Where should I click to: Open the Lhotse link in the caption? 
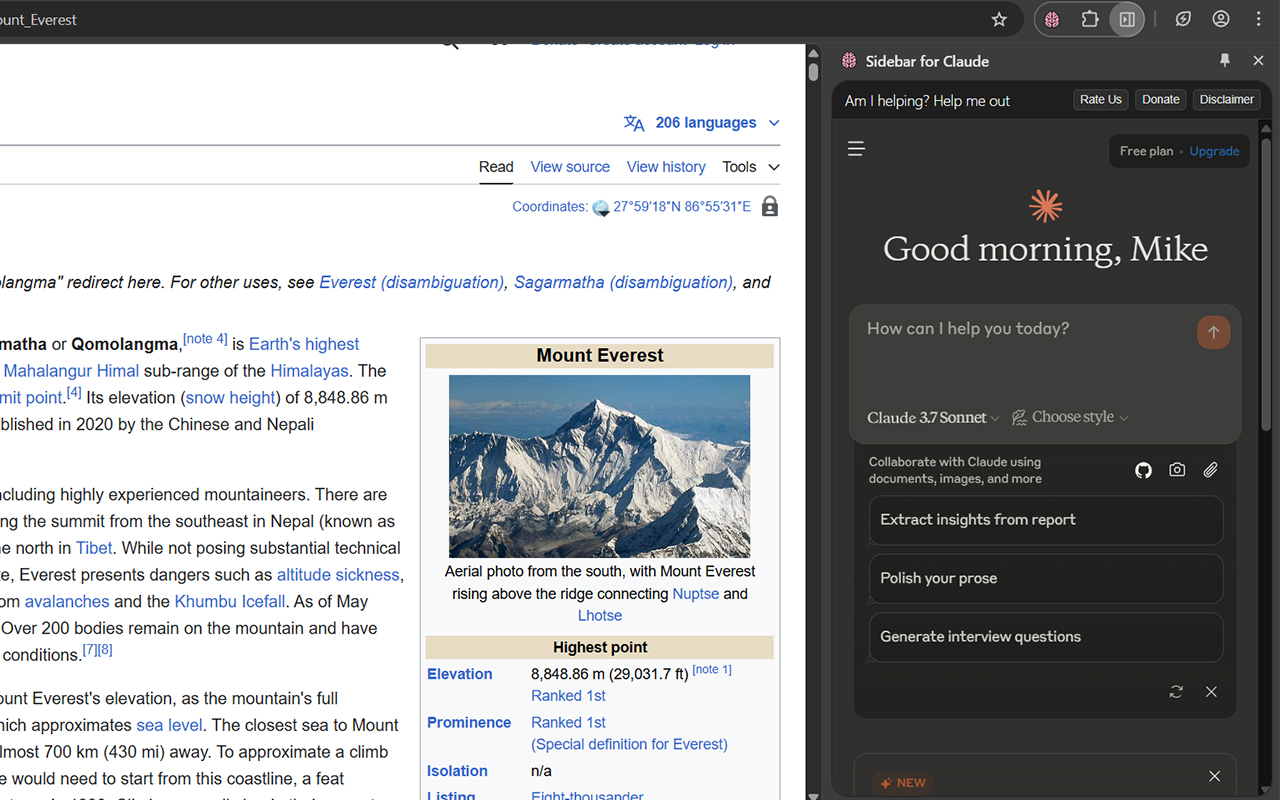click(x=600, y=616)
